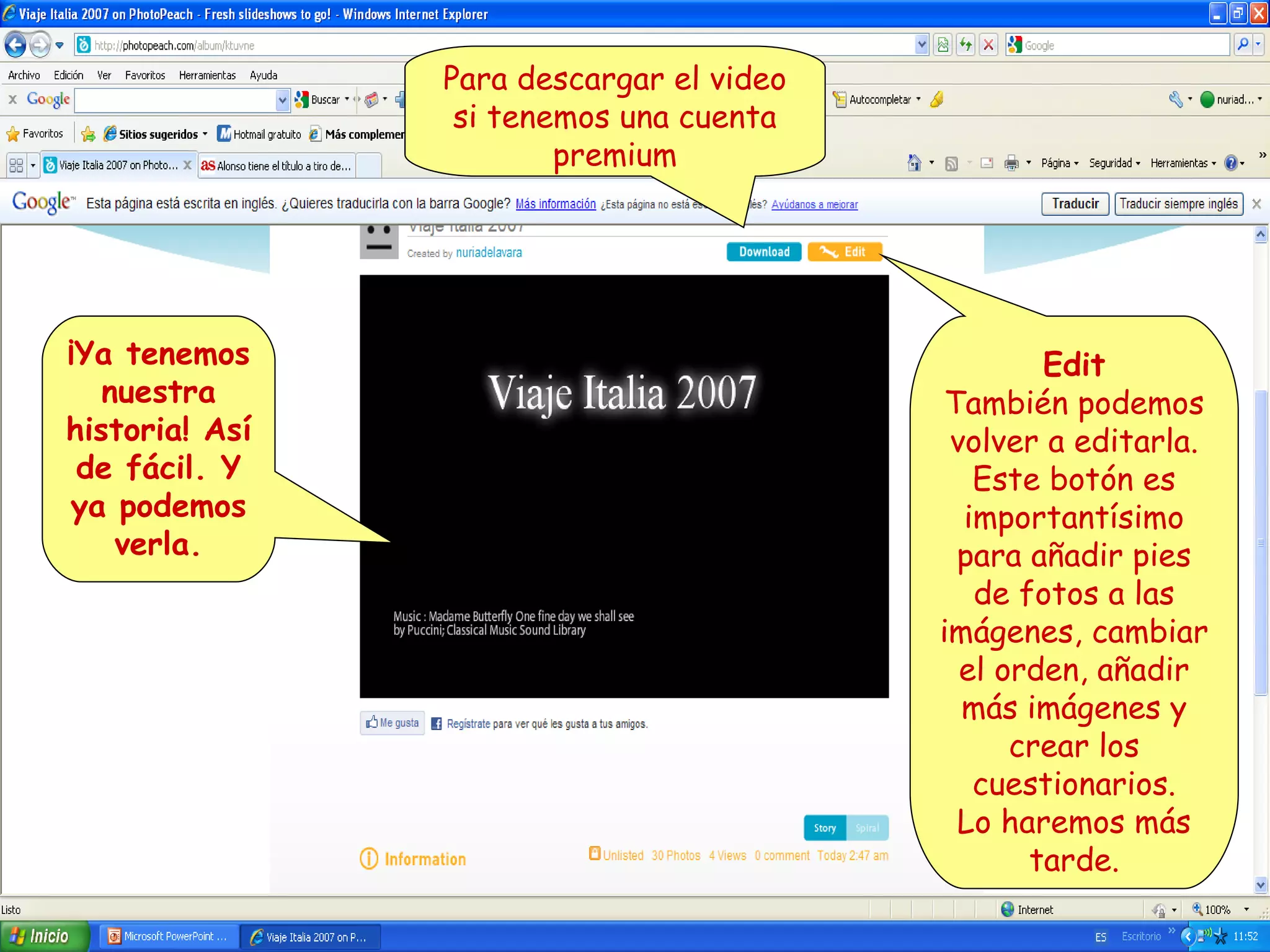Click the Viaje Italia 2007 slideshow player
1270x952 pixels.
[624, 487]
